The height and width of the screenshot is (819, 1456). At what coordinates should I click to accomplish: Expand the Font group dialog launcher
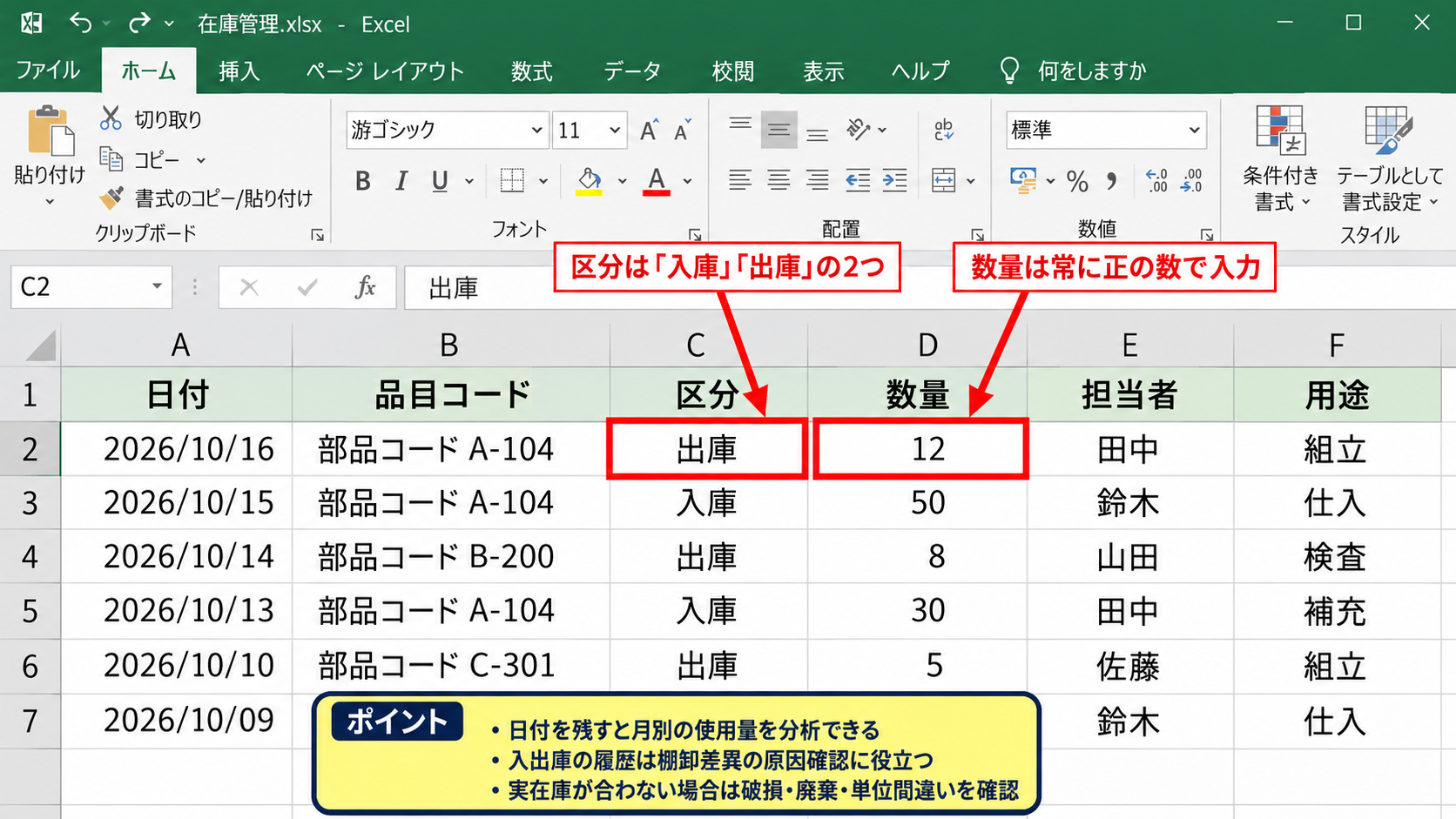coord(695,235)
